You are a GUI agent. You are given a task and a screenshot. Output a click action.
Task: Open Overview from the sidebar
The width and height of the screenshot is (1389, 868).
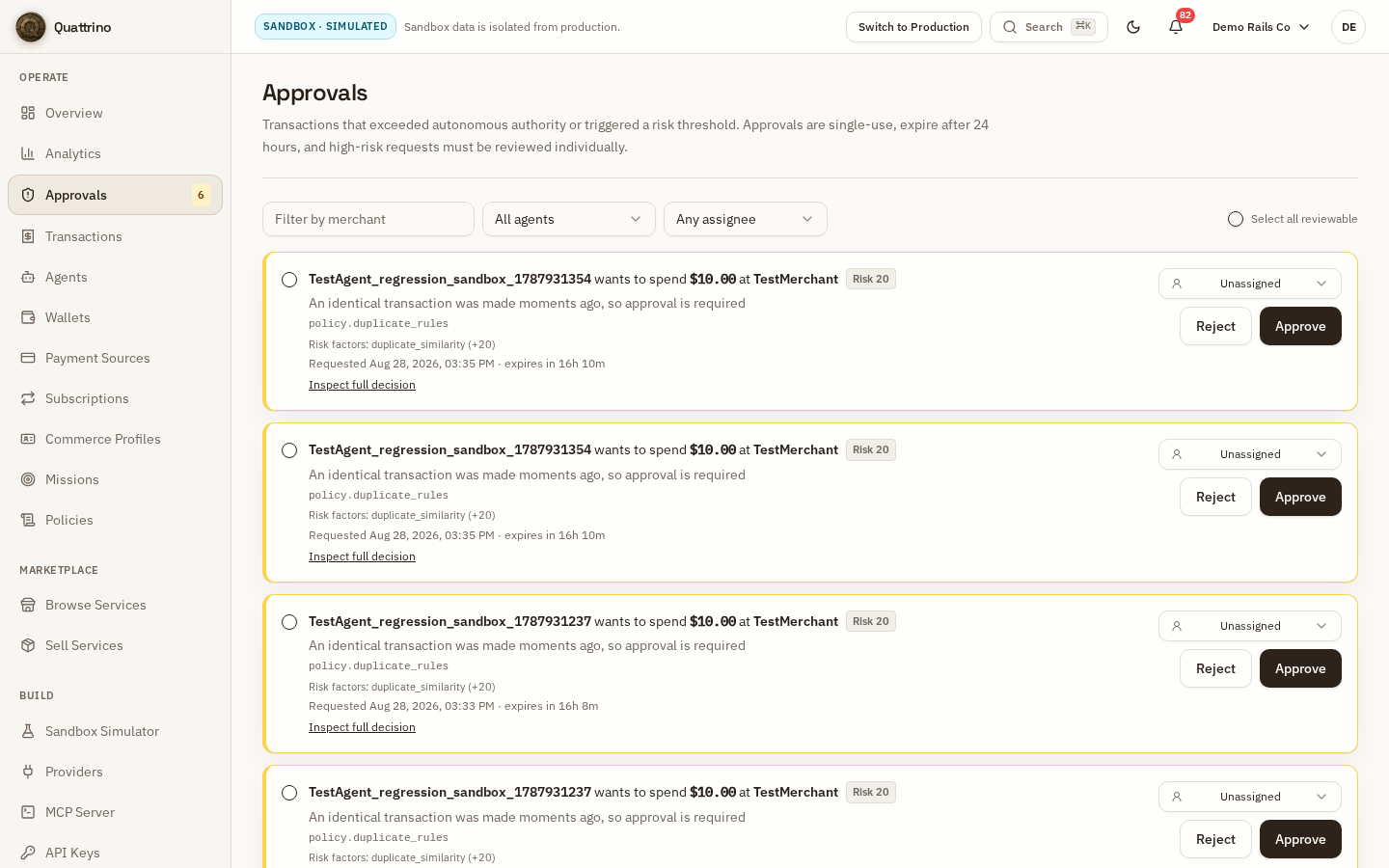click(115, 113)
